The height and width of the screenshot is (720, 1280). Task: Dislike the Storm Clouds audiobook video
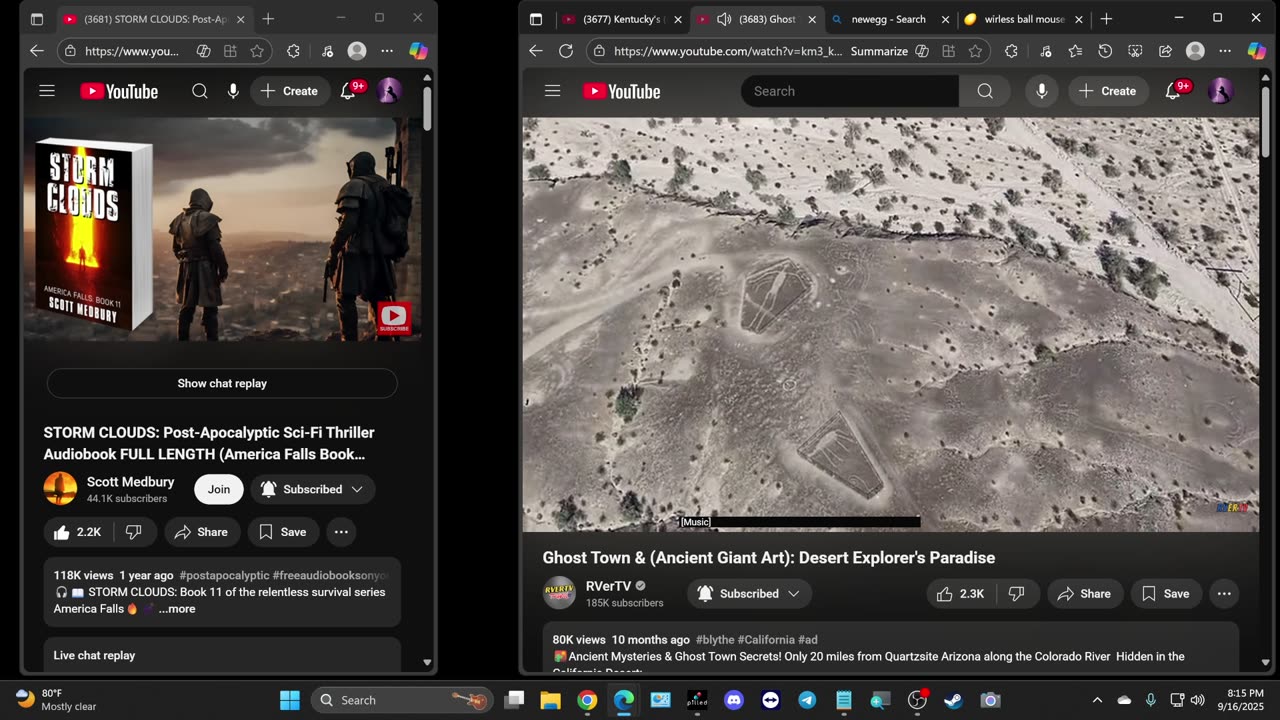133,532
